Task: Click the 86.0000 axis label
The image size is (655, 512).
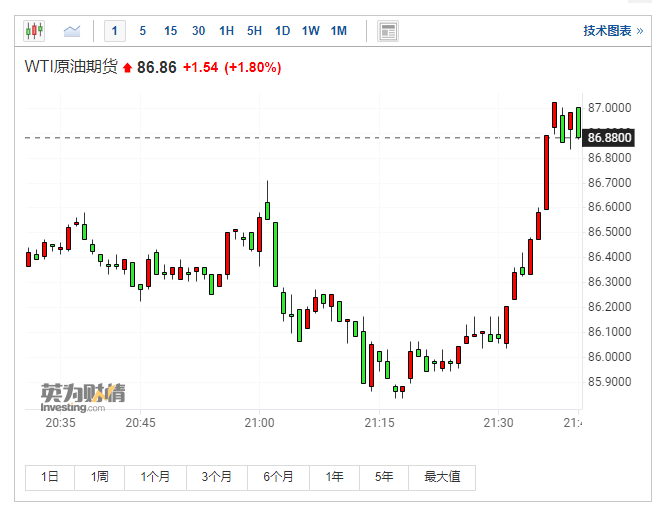Action: pyautogui.click(x=609, y=357)
